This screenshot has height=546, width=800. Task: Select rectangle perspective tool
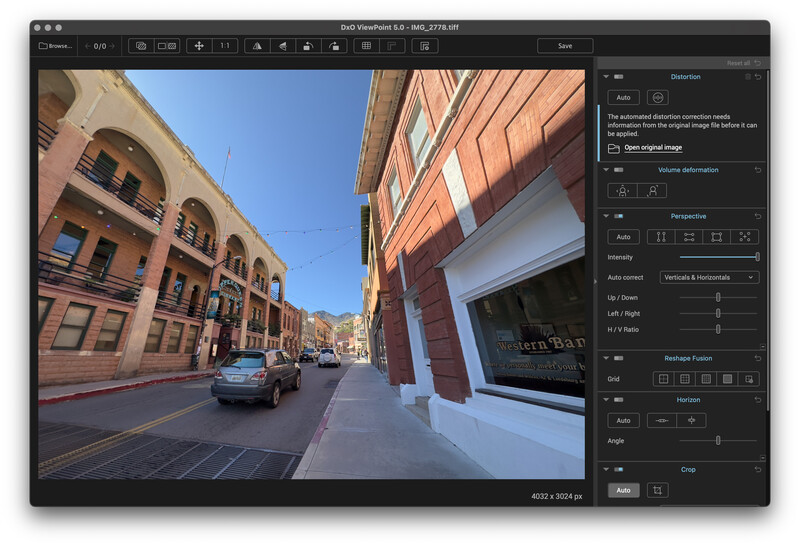click(x=717, y=237)
